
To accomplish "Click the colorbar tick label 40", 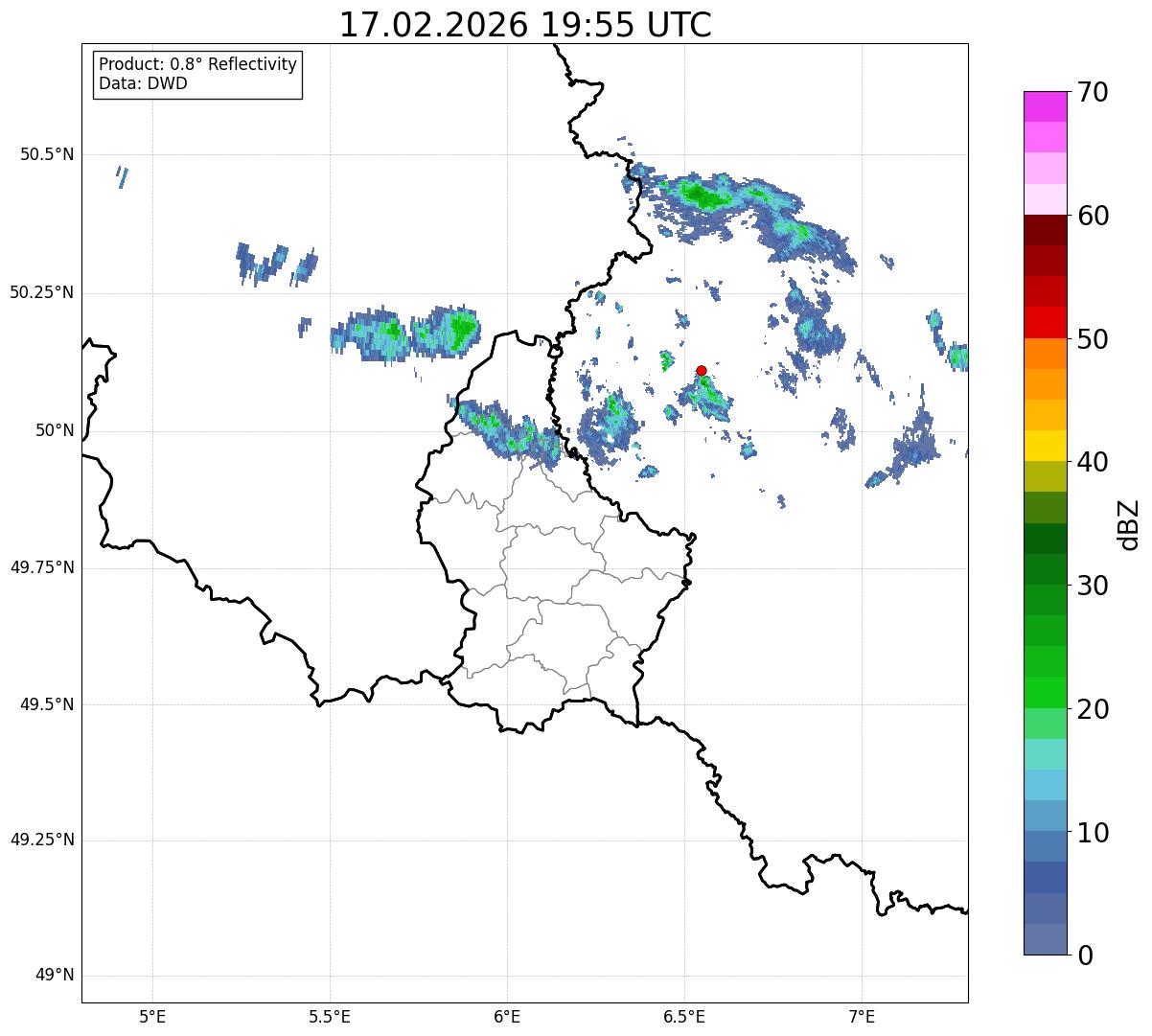I will point(1093,462).
